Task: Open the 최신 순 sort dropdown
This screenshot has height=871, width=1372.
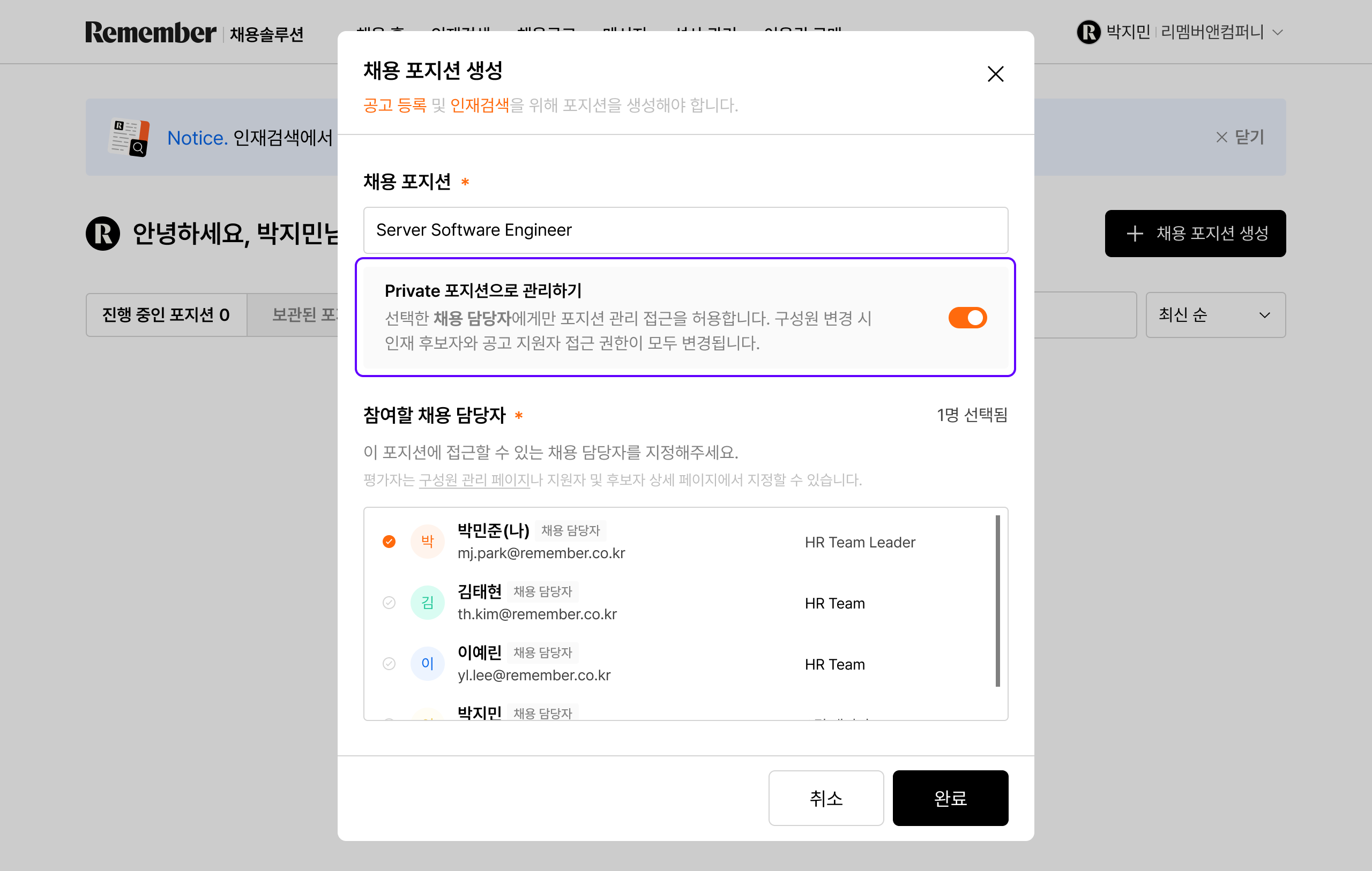Action: (x=1215, y=315)
